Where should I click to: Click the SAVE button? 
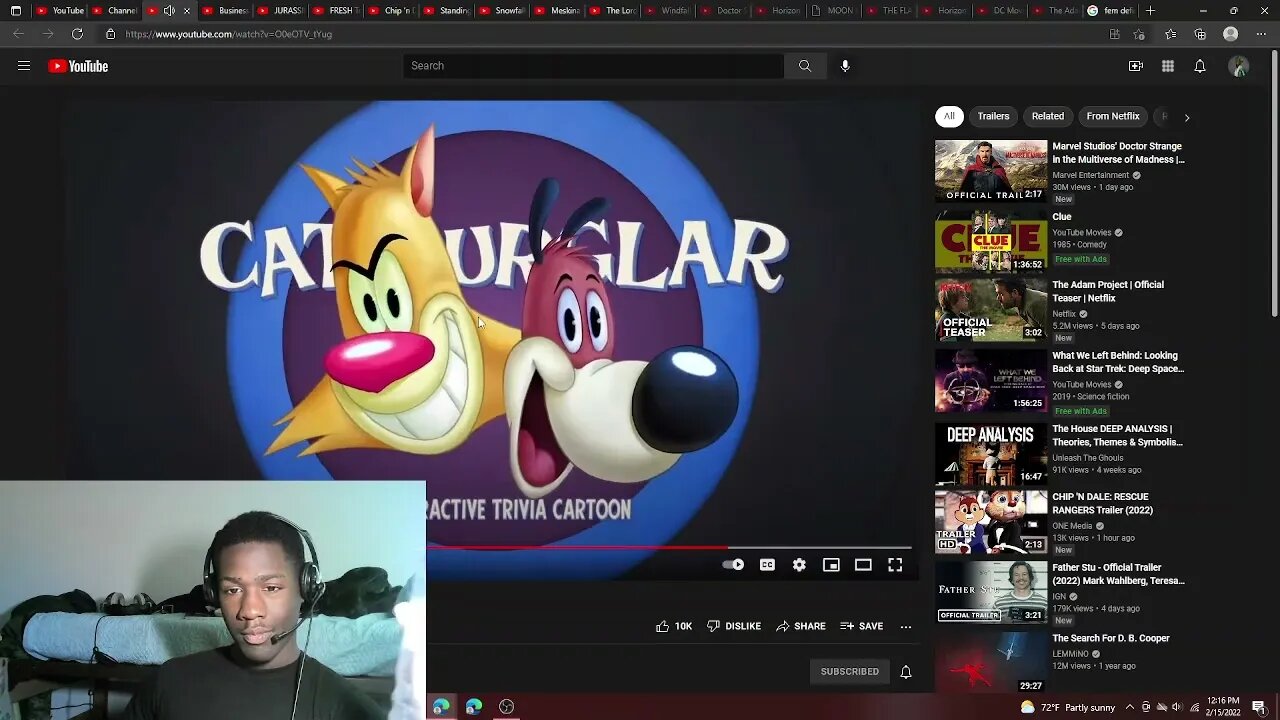point(862,626)
